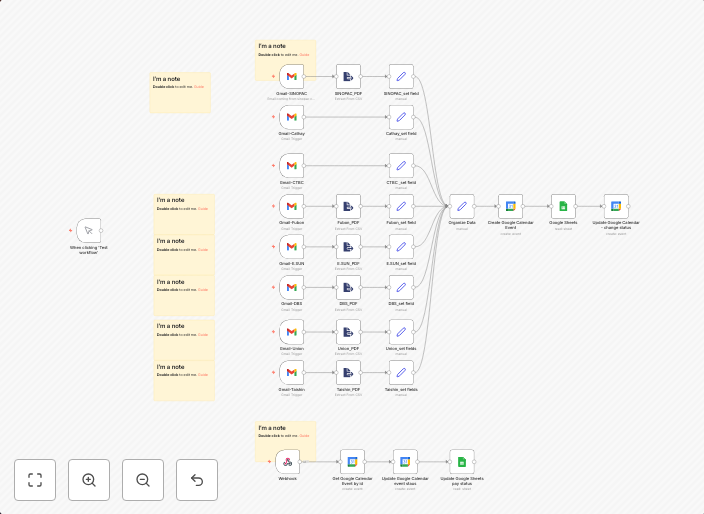
Task: Select the Create Google Calendar Event node
Action: [509, 206]
